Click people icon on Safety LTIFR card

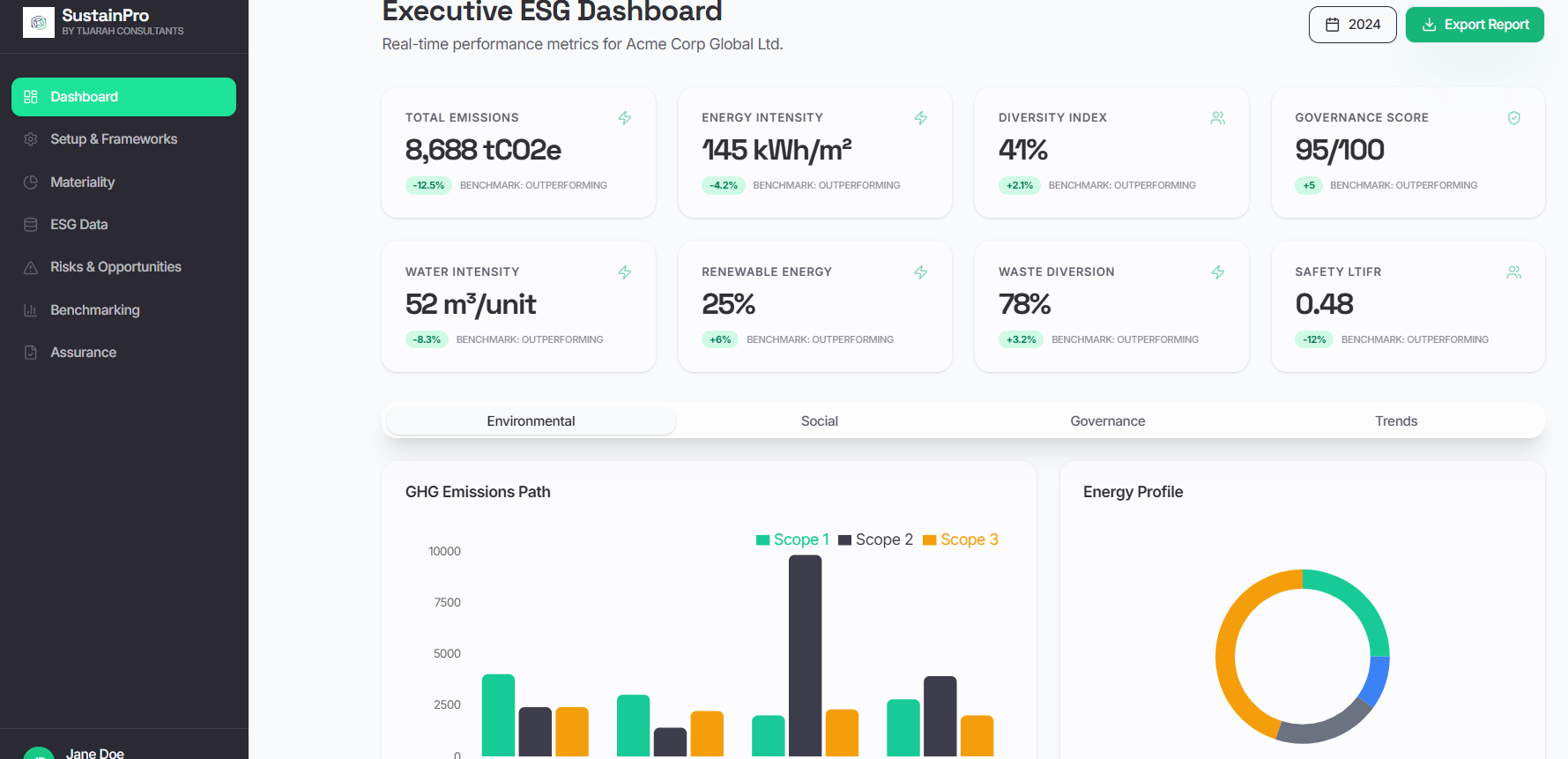click(x=1514, y=272)
